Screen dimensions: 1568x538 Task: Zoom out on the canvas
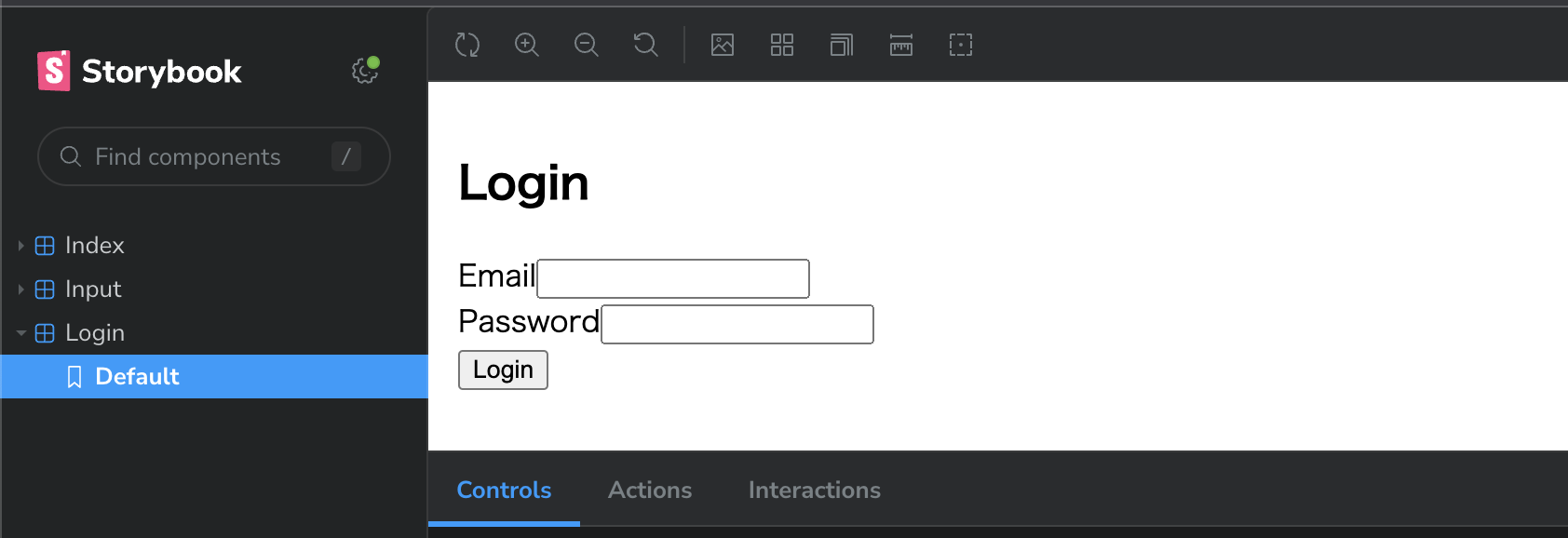tap(586, 45)
